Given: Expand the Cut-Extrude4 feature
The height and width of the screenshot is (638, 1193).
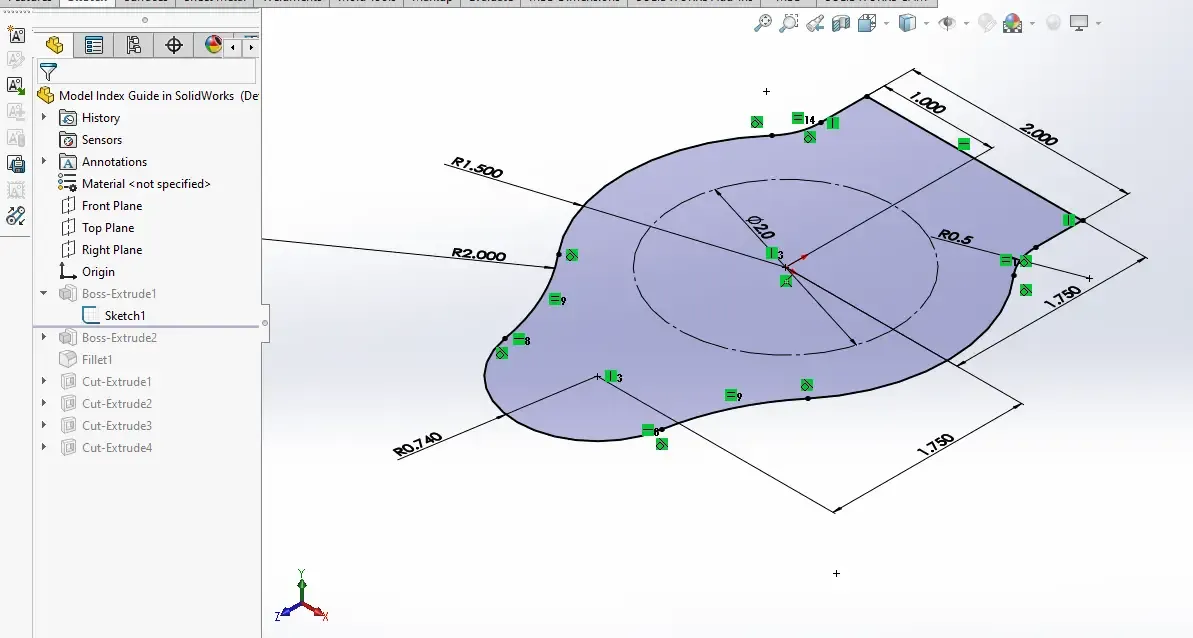Looking at the screenshot, I should tap(44, 447).
